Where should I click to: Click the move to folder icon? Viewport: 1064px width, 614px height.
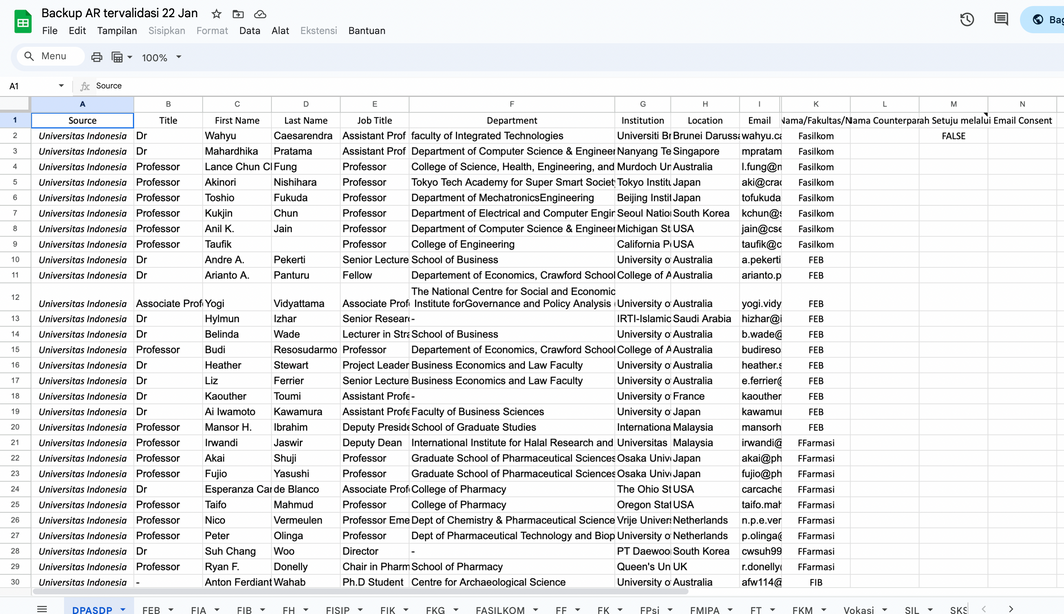(238, 15)
